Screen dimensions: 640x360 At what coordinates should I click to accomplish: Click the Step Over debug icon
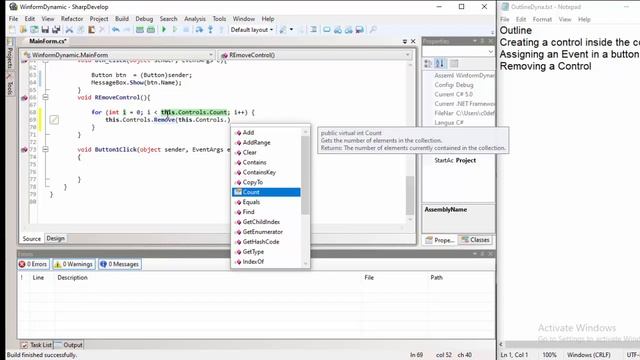[x=199, y=29]
